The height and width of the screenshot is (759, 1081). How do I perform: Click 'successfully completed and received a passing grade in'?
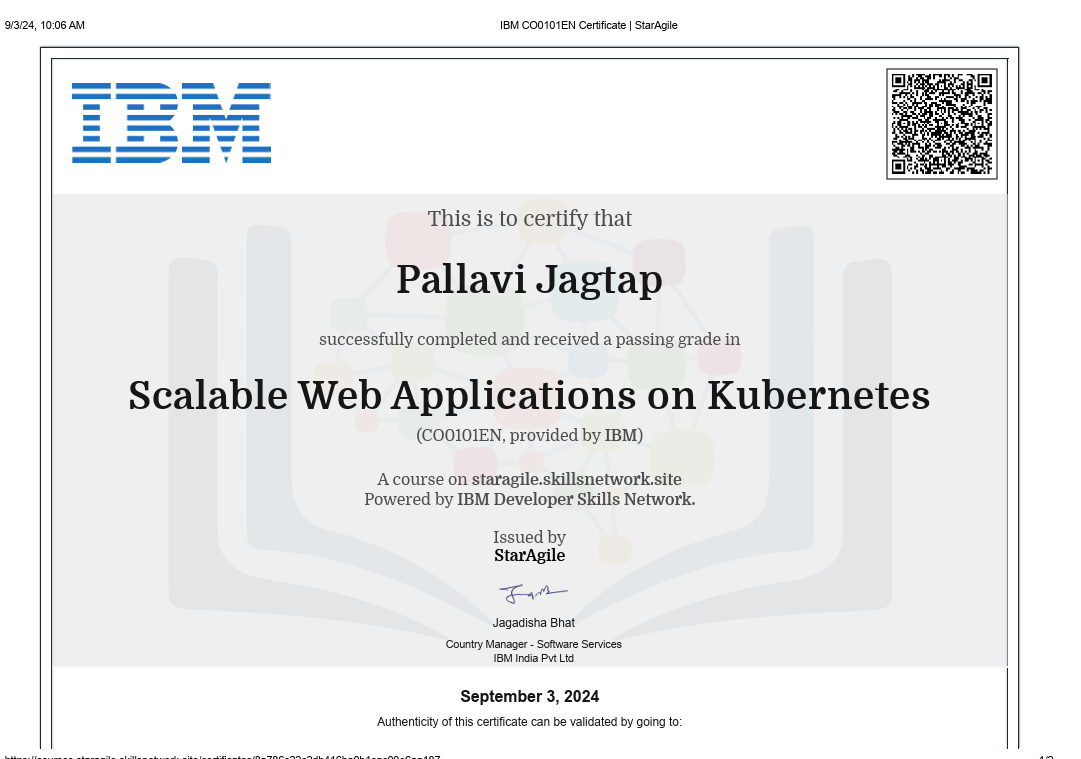tap(529, 339)
